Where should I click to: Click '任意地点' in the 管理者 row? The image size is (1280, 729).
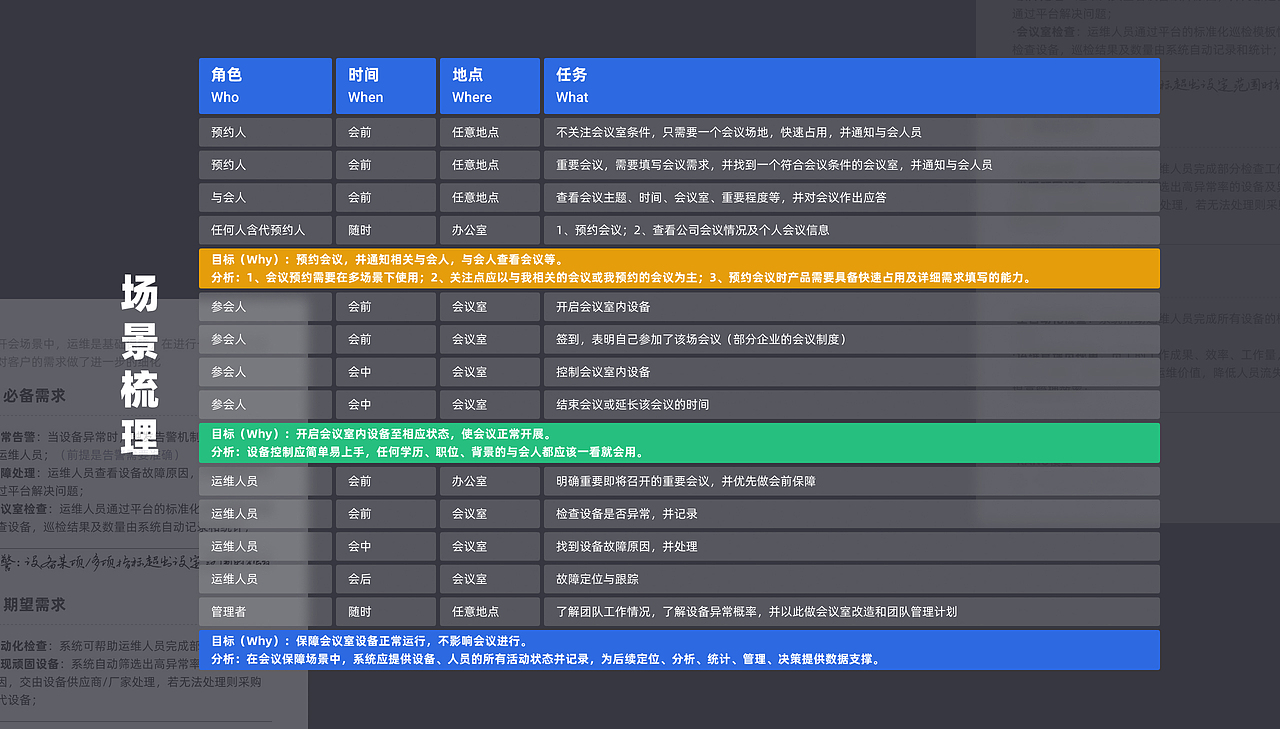pos(490,611)
